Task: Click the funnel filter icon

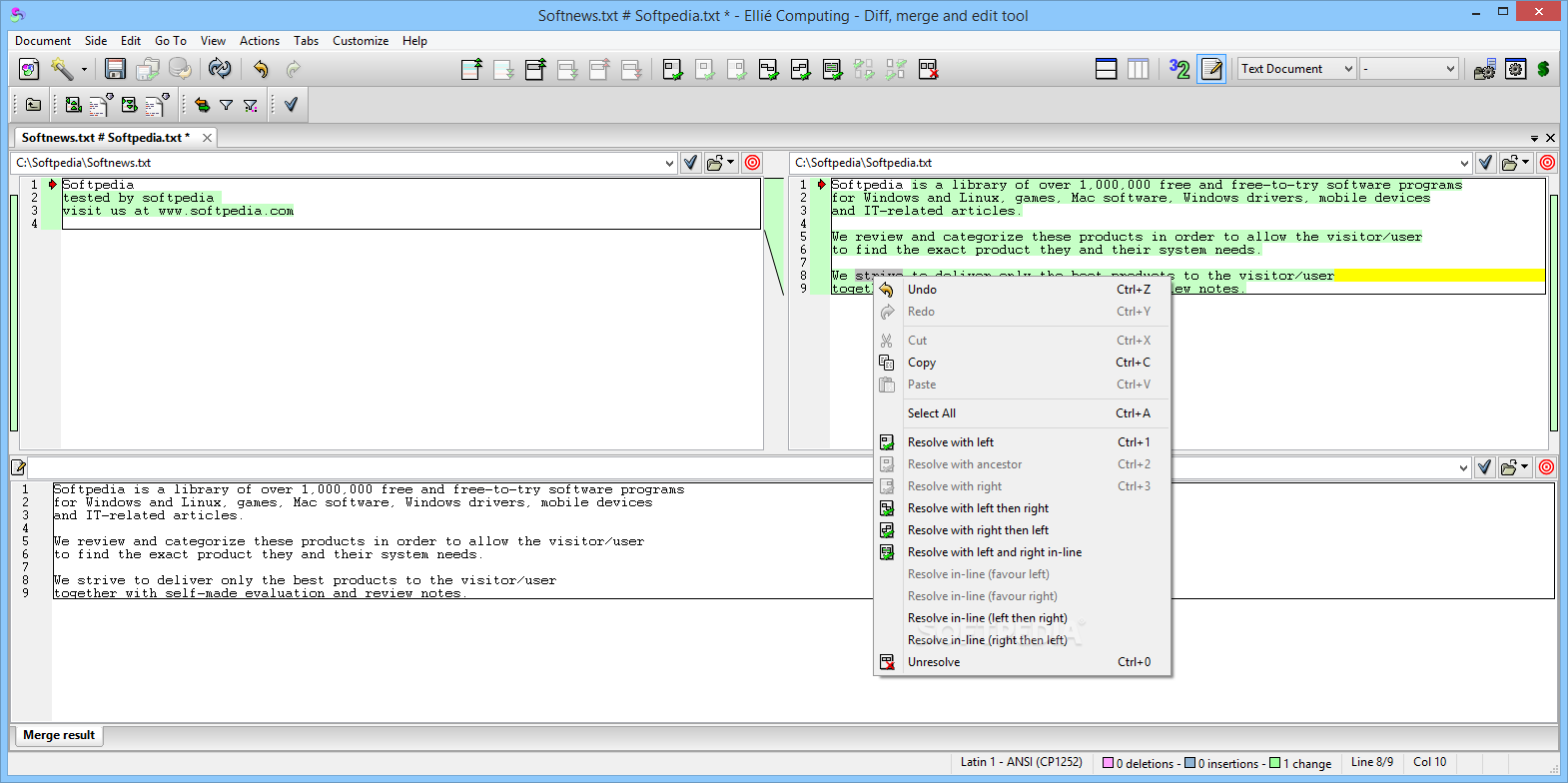Action: coord(226,105)
